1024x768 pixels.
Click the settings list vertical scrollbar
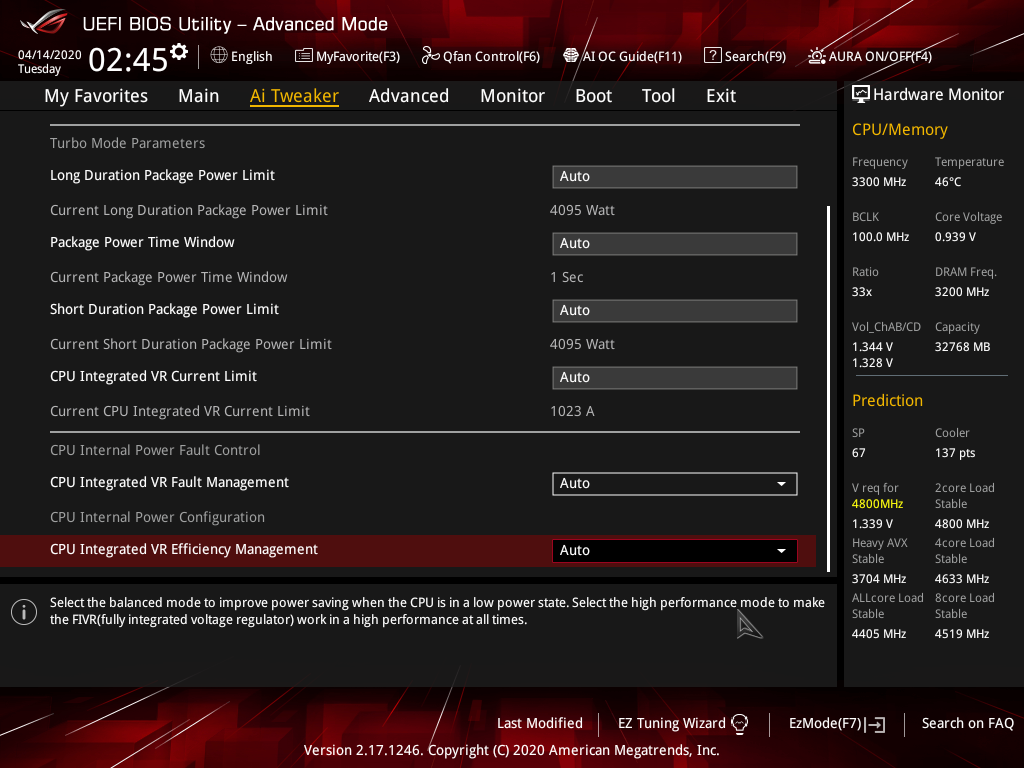(828, 389)
